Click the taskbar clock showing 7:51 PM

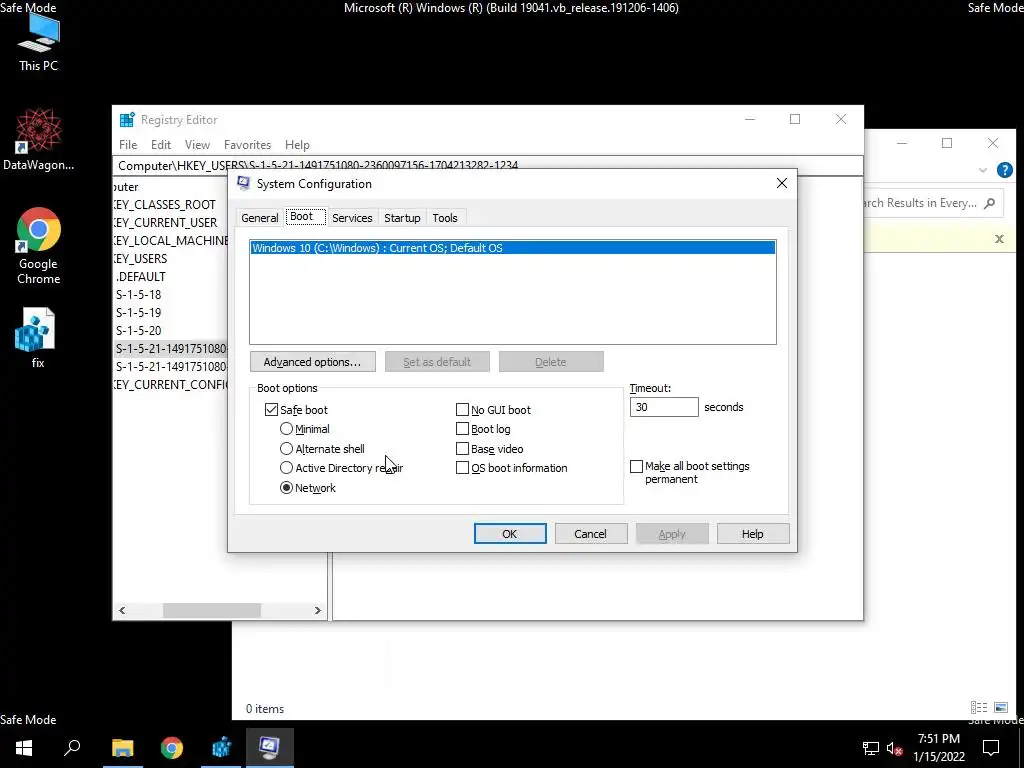click(x=938, y=747)
